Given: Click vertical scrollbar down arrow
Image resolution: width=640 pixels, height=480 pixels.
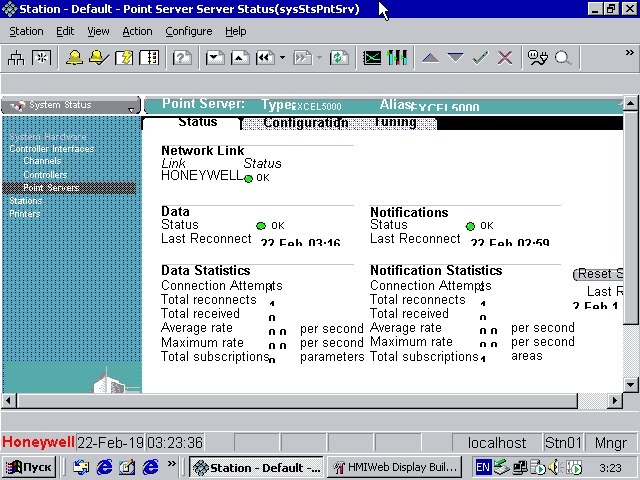Looking at the screenshot, I should [630, 384].
